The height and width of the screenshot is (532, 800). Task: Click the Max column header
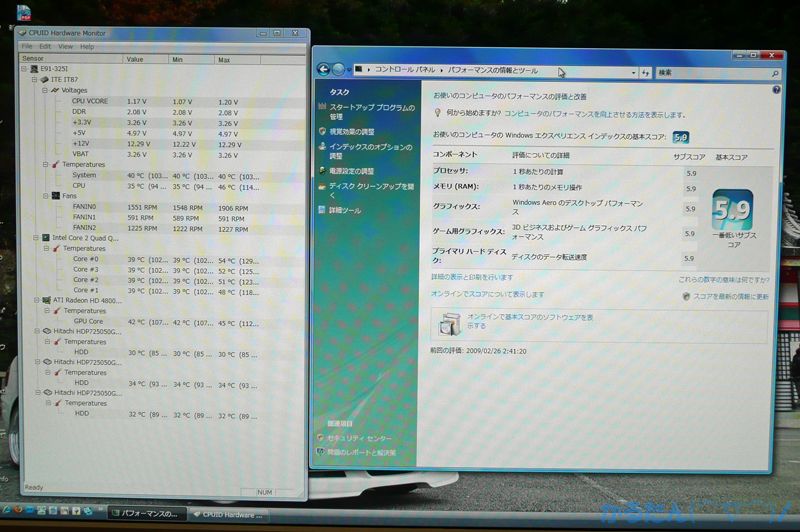point(238,60)
